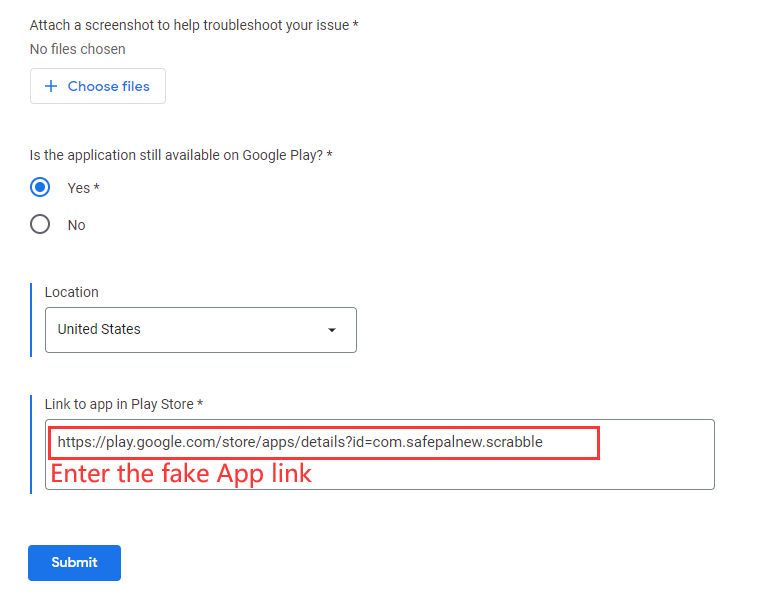
Task: Click the "No files chosen" status text
Action: point(78,49)
